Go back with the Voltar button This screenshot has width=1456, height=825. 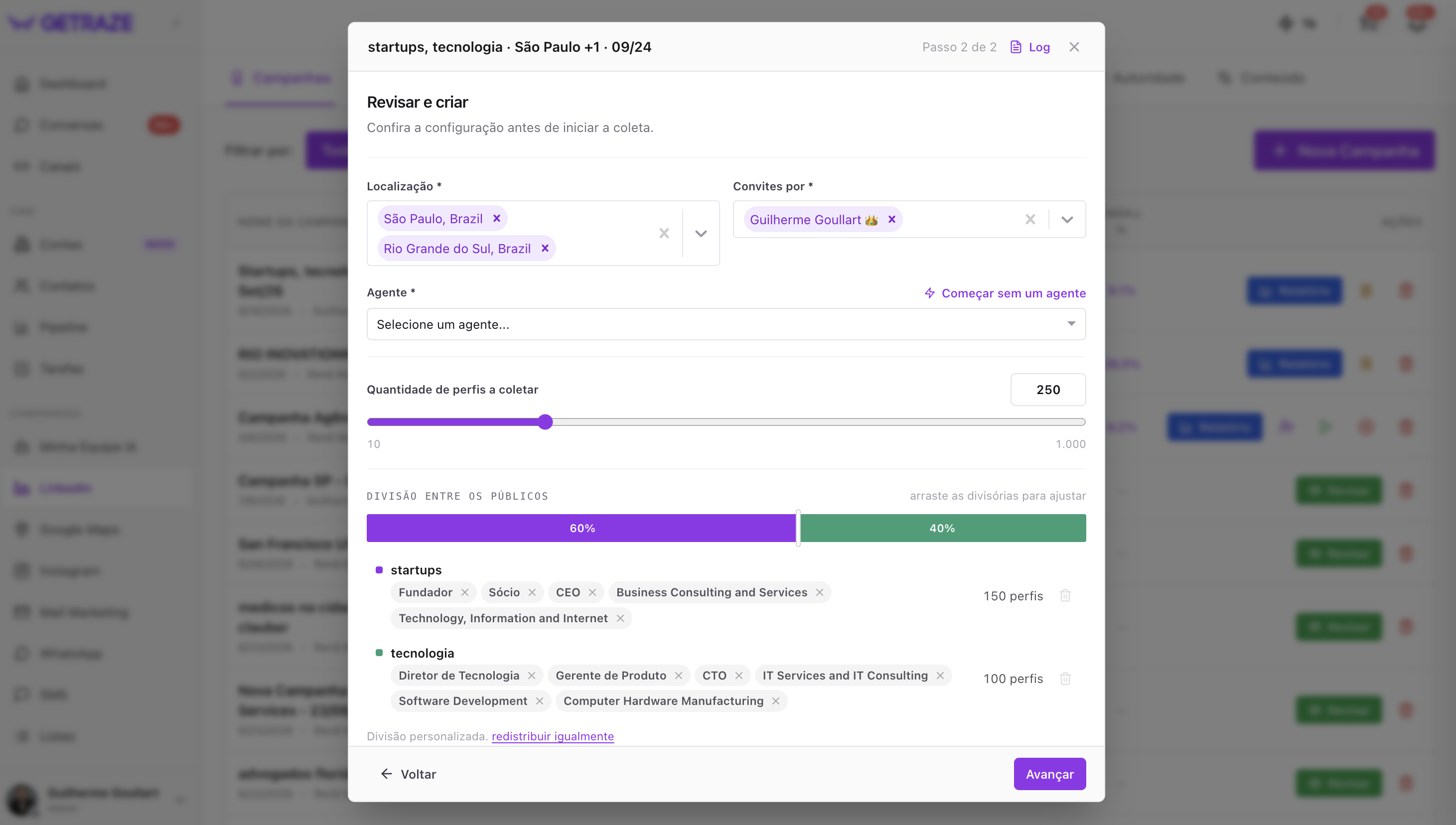pos(408,774)
